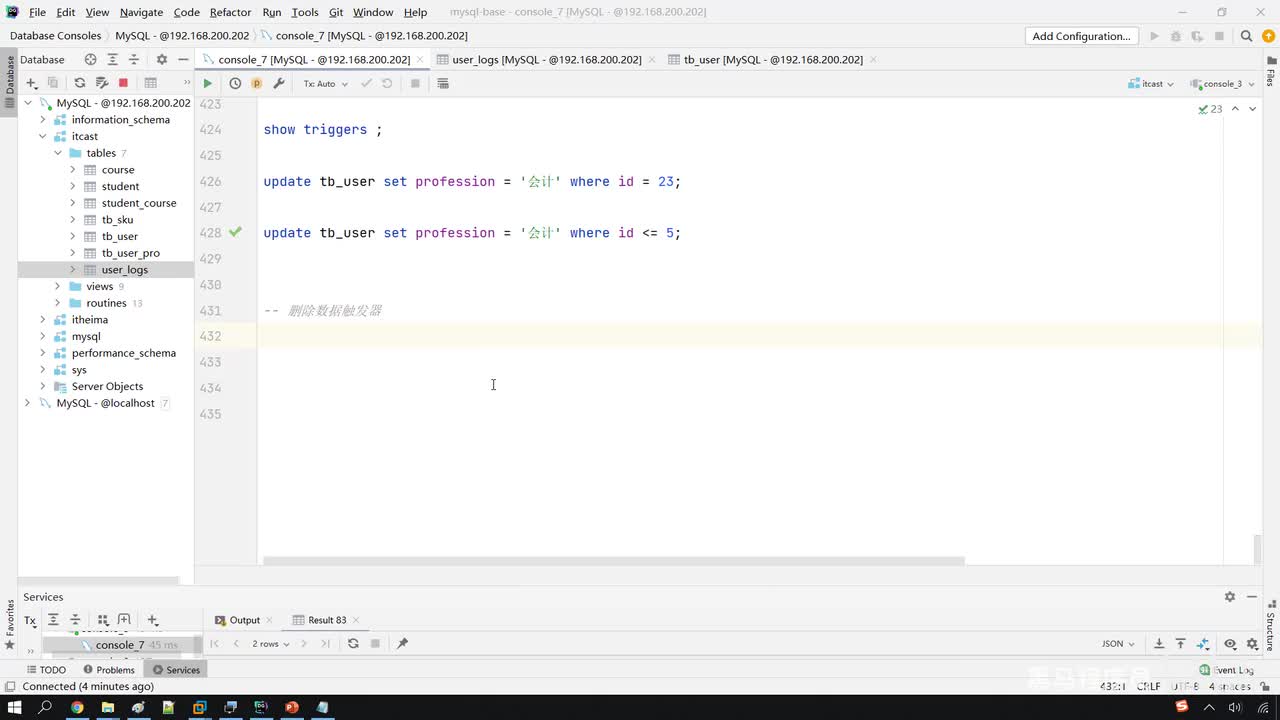Click the table editor icon in Database toolbar
This screenshot has width=1280, height=720.
click(151, 83)
